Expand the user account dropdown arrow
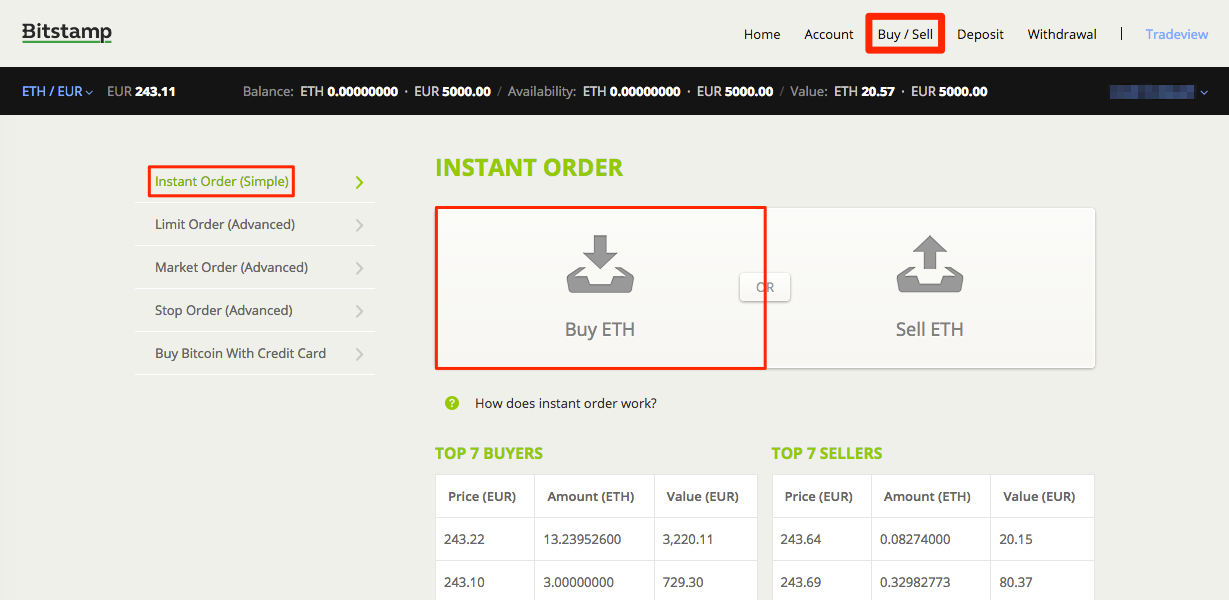The height and width of the screenshot is (600, 1229). [x=1203, y=92]
